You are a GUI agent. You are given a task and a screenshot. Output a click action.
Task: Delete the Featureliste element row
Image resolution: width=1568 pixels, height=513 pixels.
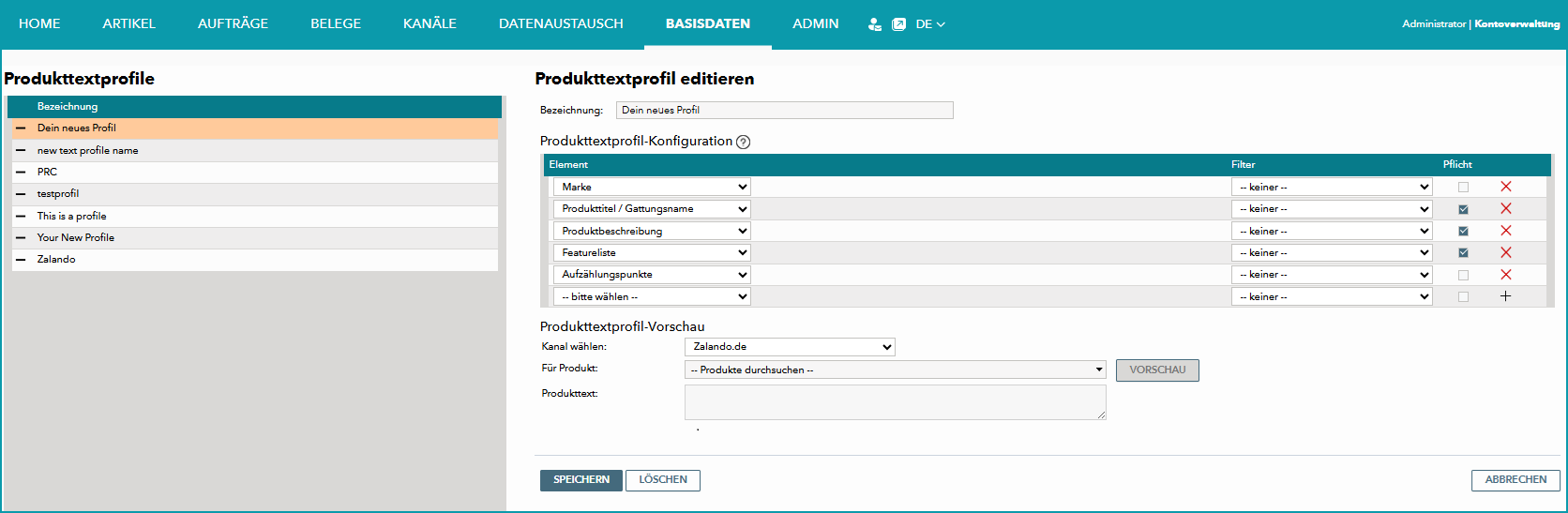(1506, 252)
